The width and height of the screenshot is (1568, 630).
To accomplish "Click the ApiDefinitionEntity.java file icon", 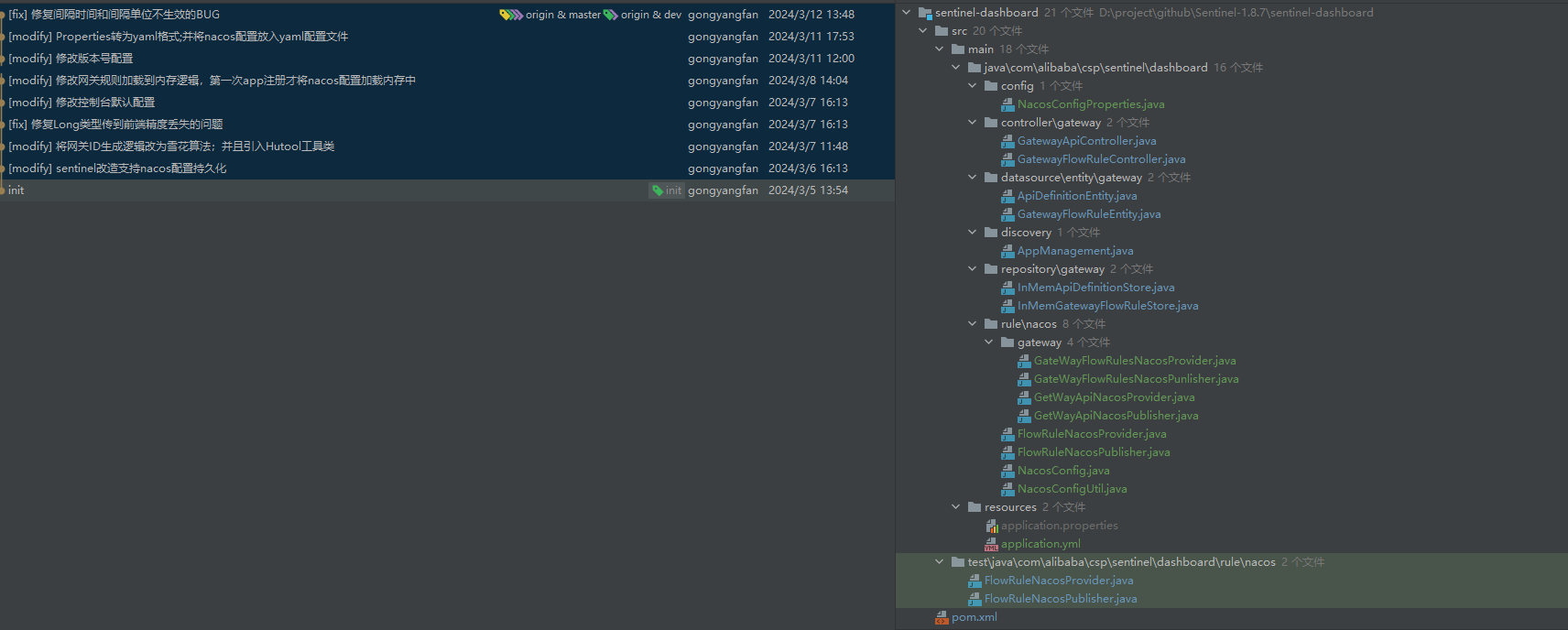I will click(x=1007, y=196).
